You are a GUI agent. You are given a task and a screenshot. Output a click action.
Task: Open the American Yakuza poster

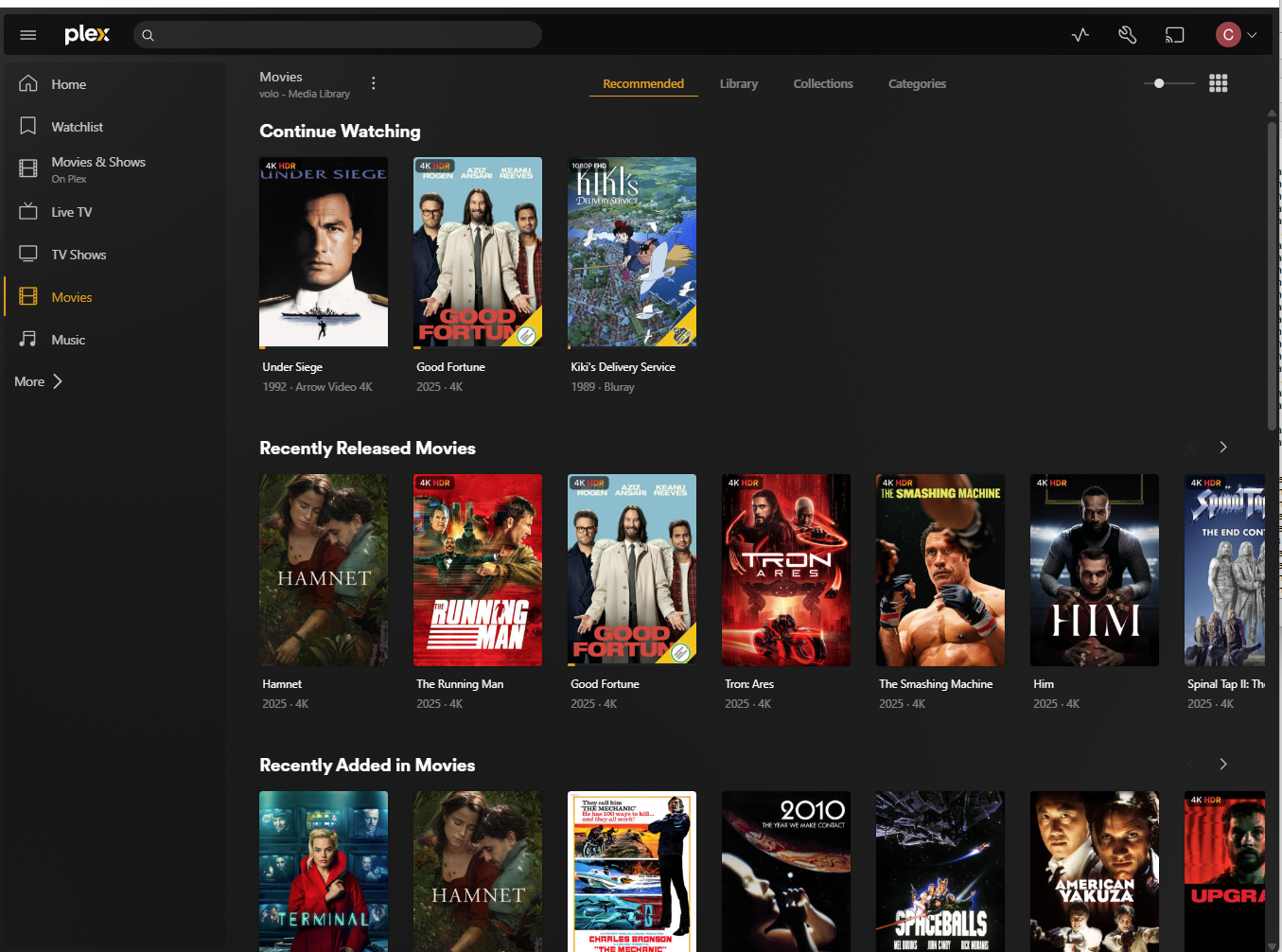[x=1095, y=872]
